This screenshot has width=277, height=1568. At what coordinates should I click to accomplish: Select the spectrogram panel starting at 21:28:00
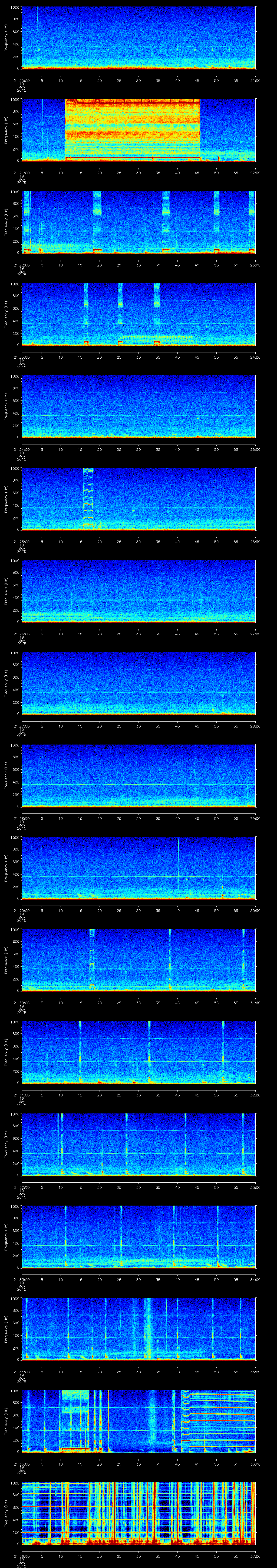138,776
